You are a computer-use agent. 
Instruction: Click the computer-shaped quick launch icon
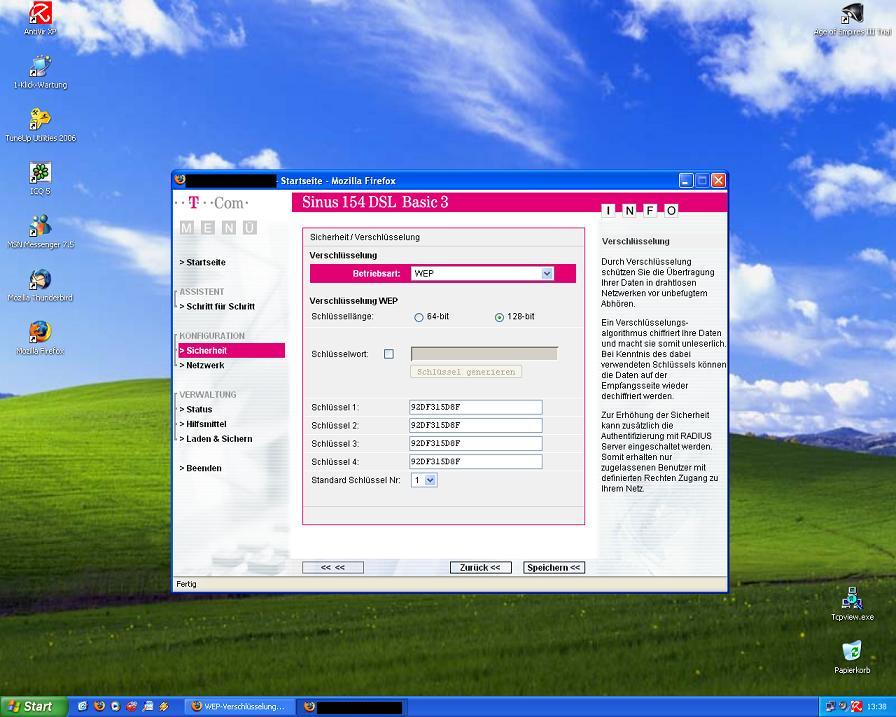click(x=148, y=706)
